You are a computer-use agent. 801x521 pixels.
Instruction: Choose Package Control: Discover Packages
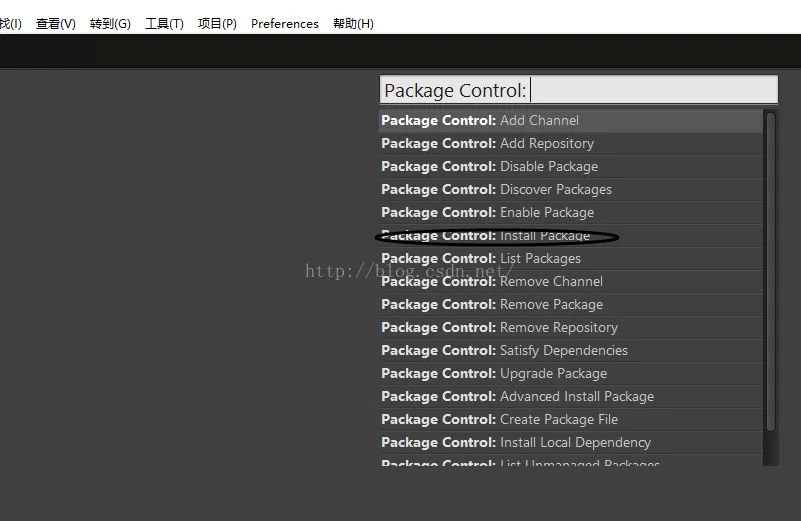point(570,190)
